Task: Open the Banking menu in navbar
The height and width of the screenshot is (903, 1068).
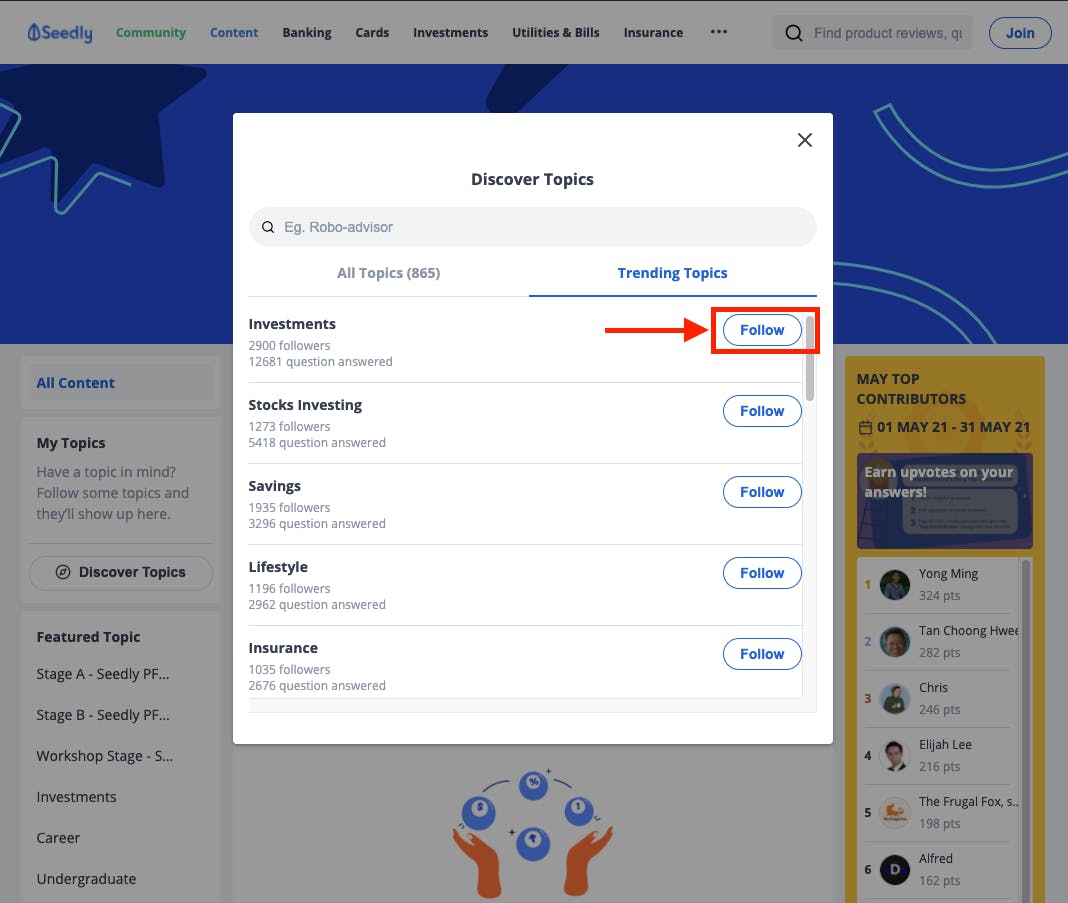Action: click(307, 33)
